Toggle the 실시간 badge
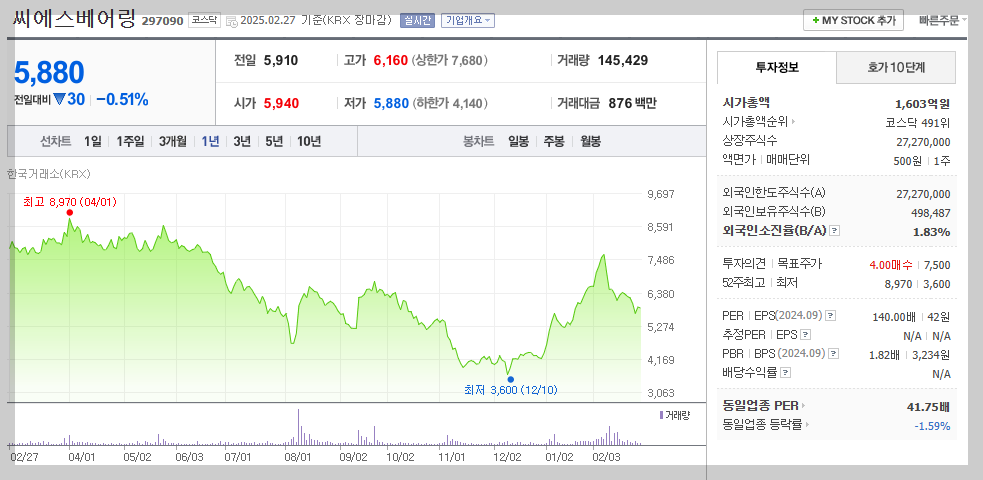The image size is (983, 480). coord(418,20)
